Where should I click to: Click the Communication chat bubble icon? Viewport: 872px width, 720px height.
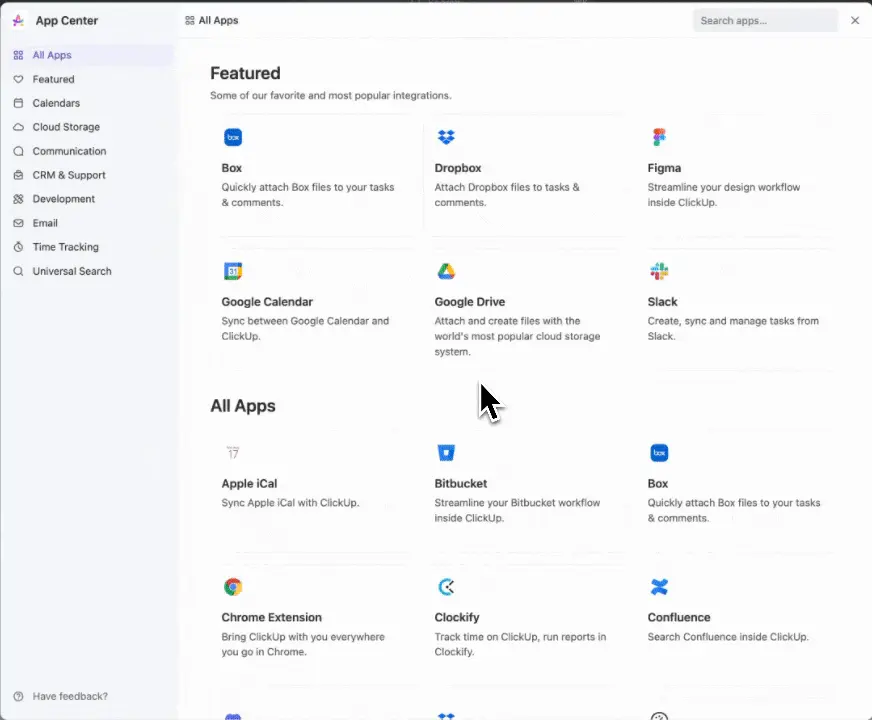[18, 151]
